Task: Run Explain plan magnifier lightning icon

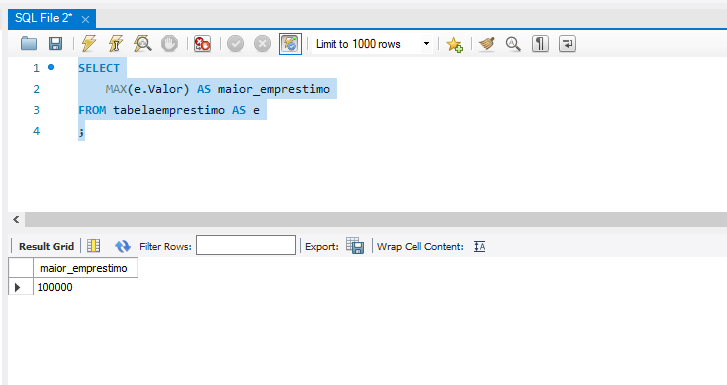Action: coord(142,44)
